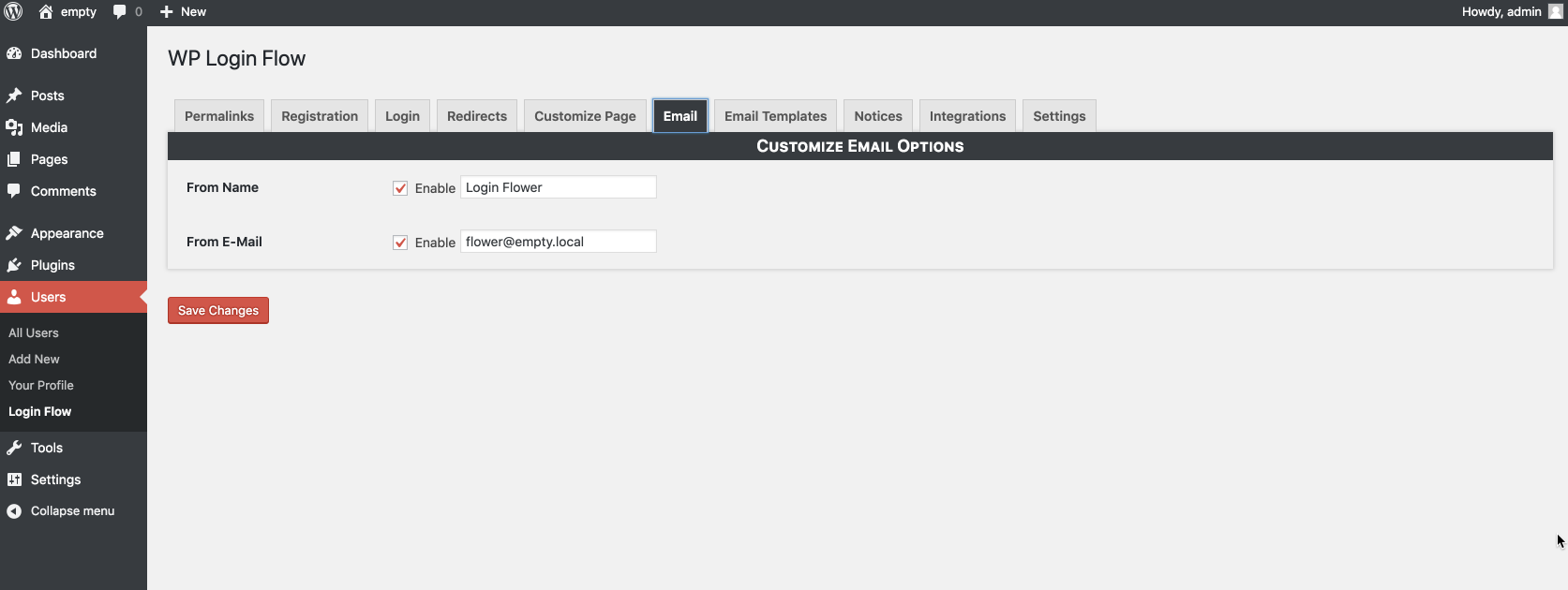Open the Media menu label
This screenshot has width=1568, height=590.
coord(49,127)
